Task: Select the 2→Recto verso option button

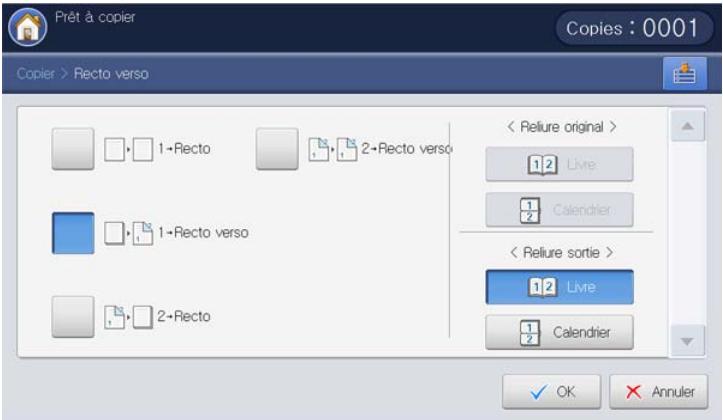Action: (x=277, y=149)
